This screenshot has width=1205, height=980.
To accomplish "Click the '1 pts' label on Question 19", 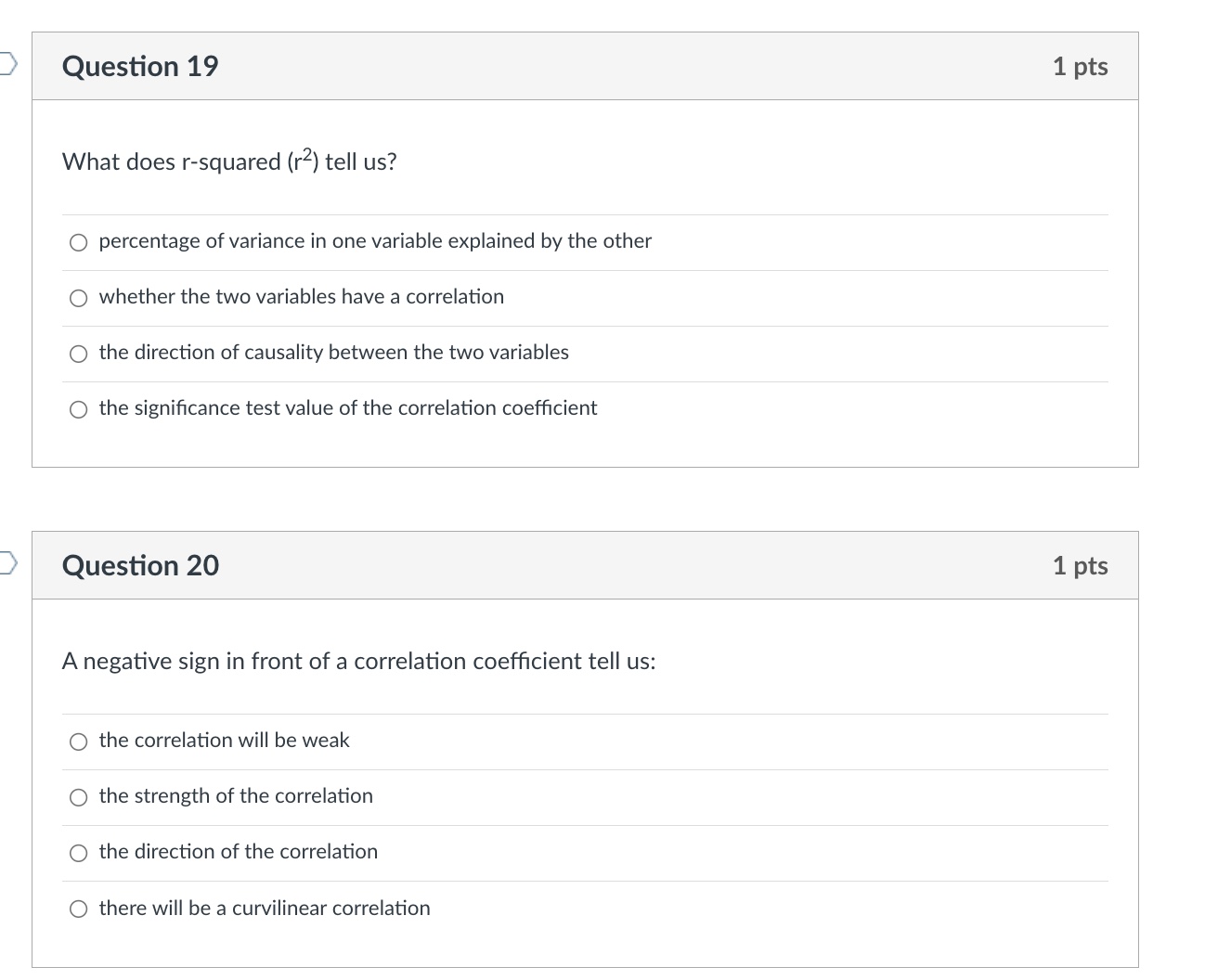I will tap(1080, 67).
